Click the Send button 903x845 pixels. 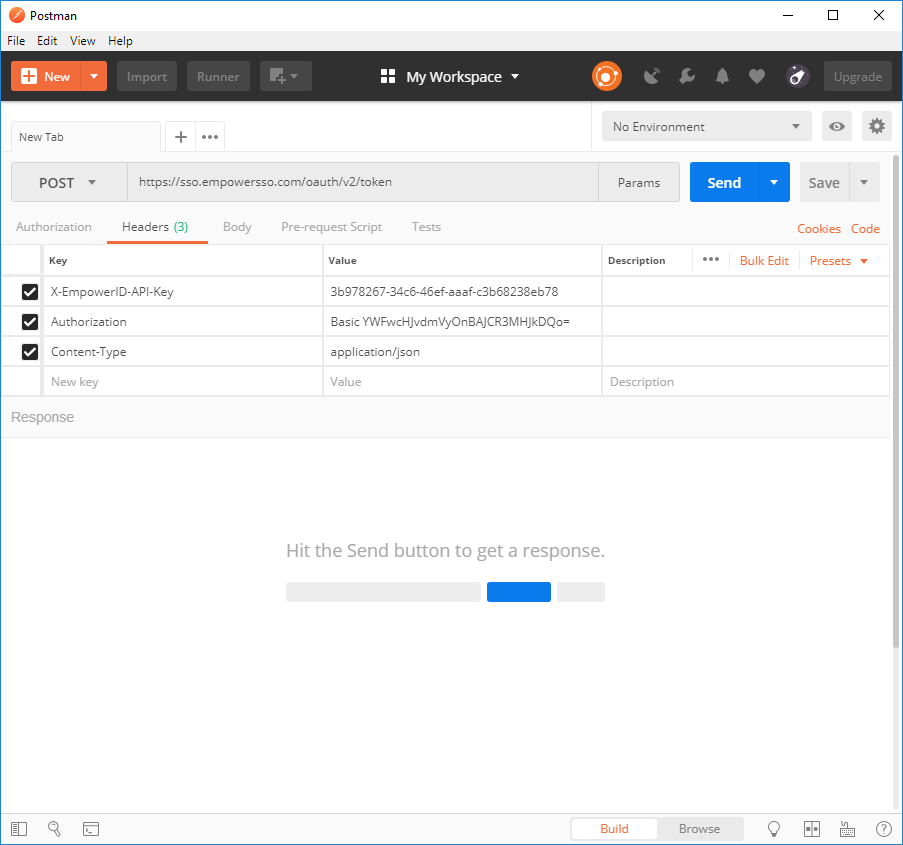tap(723, 182)
